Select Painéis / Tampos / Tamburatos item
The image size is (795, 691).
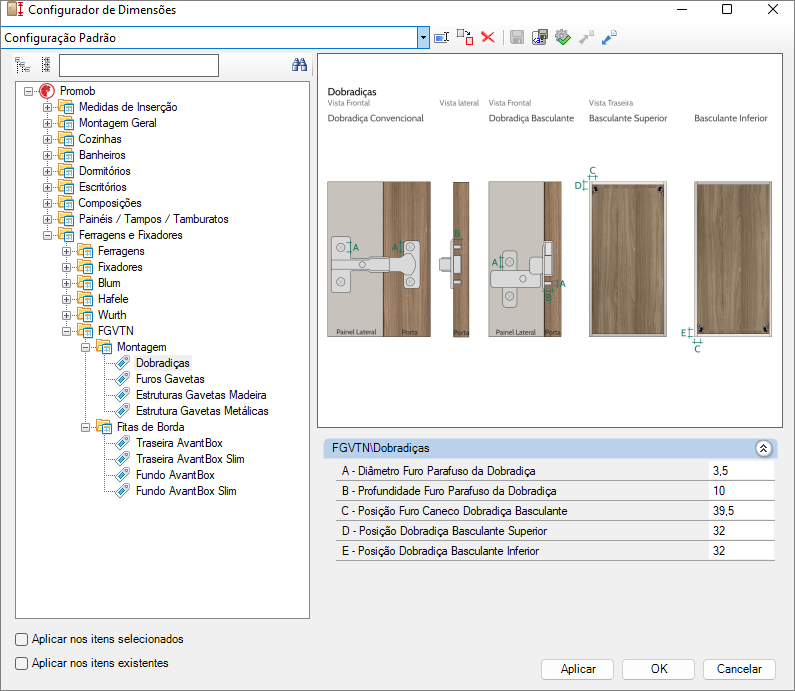click(154, 219)
